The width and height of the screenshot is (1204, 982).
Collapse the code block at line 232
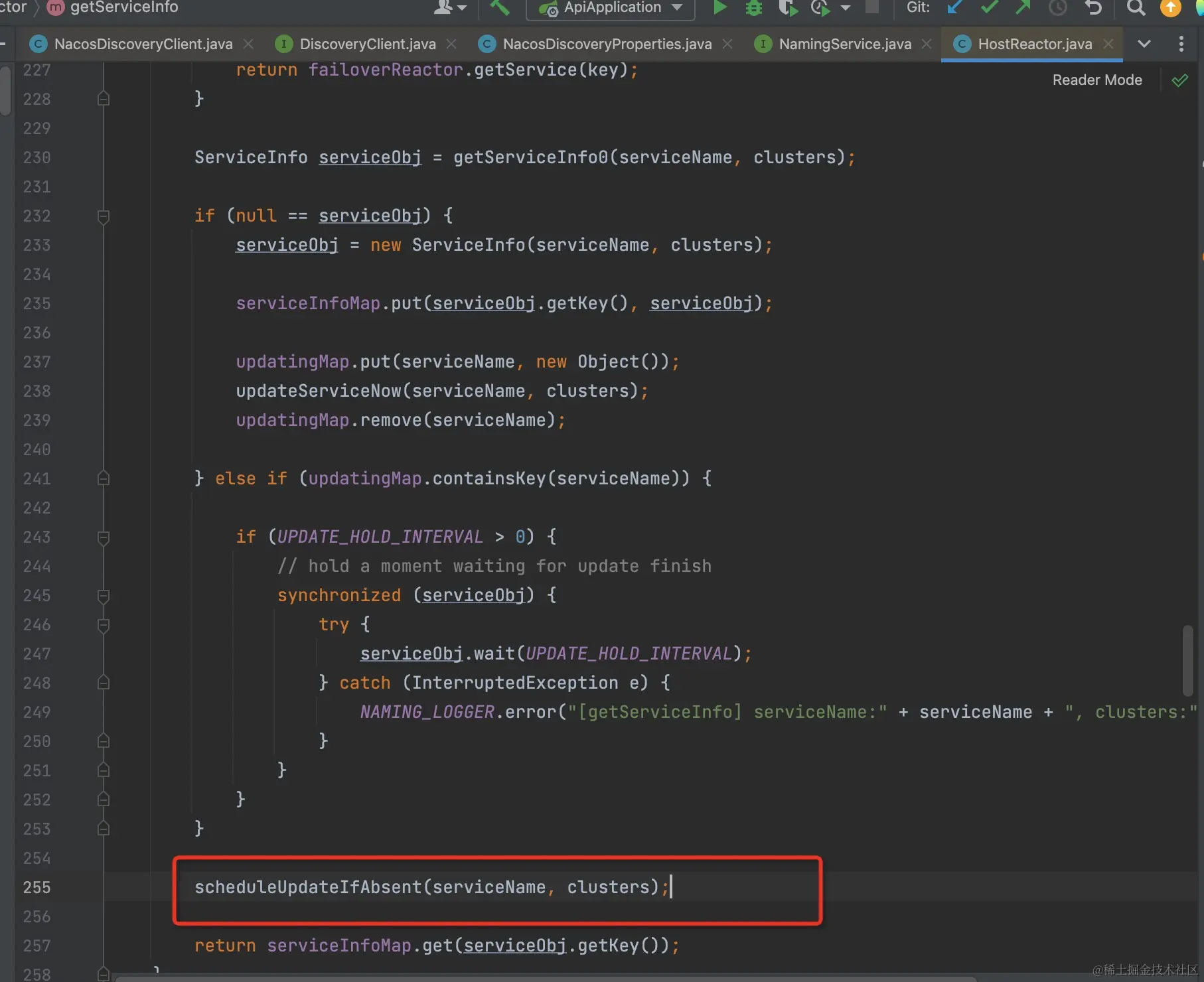point(104,216)
